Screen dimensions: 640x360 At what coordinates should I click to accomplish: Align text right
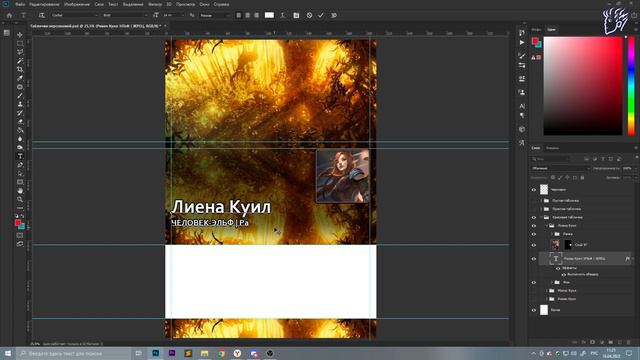(x=256, y=15)
